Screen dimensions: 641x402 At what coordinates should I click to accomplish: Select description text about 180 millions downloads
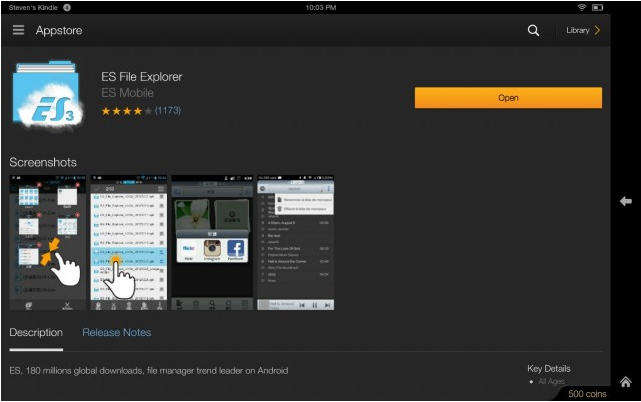point(149,371)
